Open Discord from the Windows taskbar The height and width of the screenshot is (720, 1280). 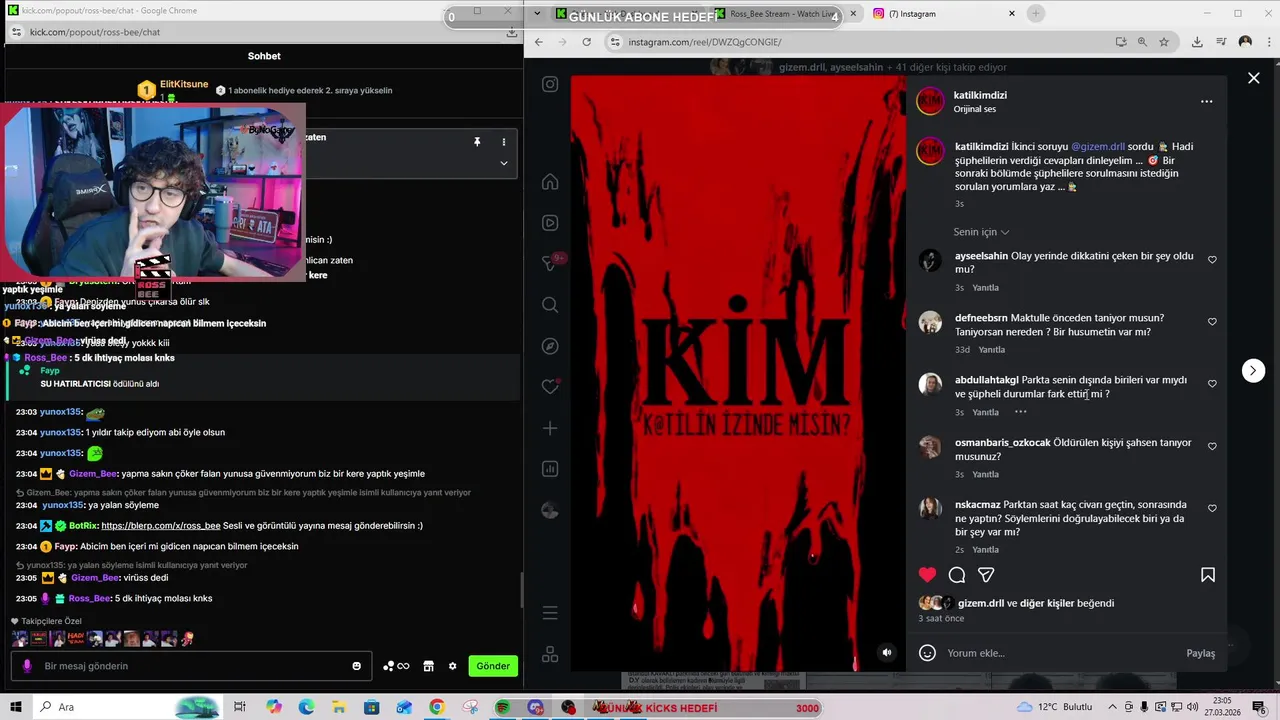tap(535, 707)
